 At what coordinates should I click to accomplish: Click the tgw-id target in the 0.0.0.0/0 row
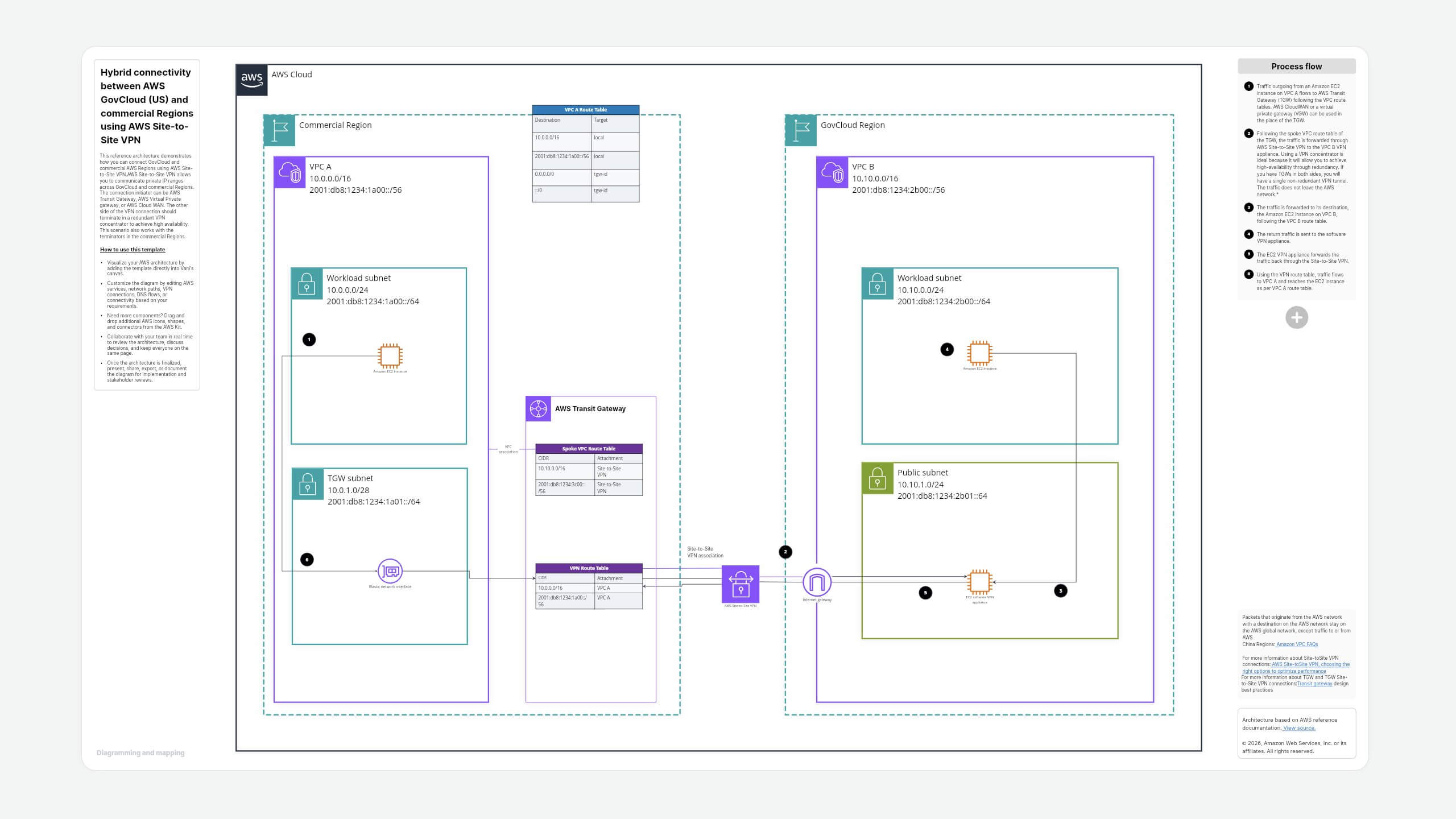(x=615, y=177)
